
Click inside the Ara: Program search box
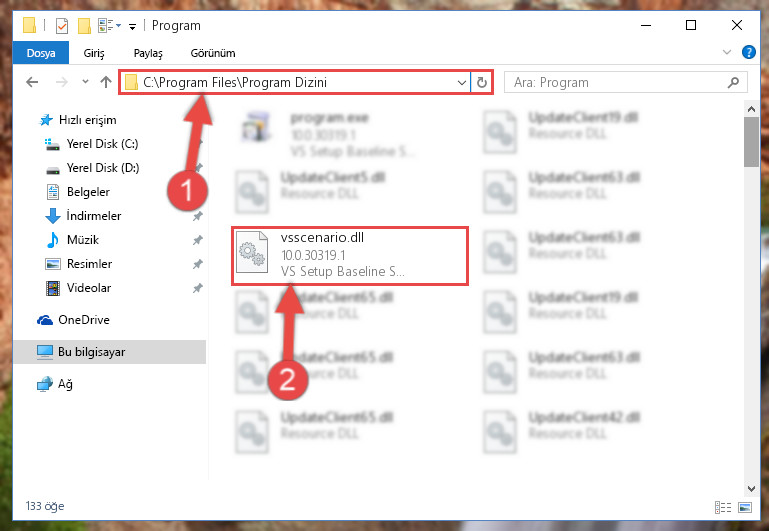[617, 82]
